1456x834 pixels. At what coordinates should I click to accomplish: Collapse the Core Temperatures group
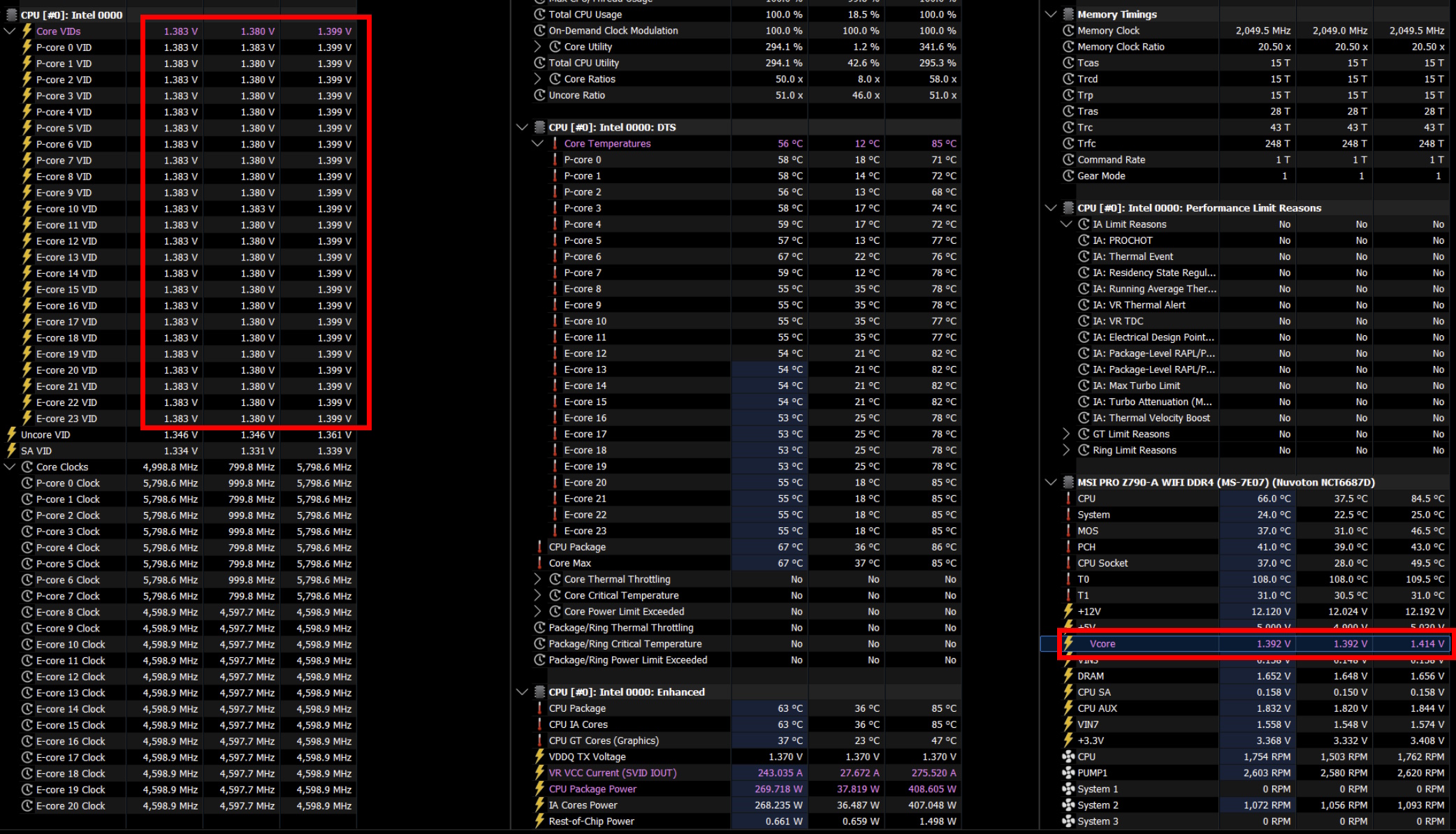tap(537, 143)
